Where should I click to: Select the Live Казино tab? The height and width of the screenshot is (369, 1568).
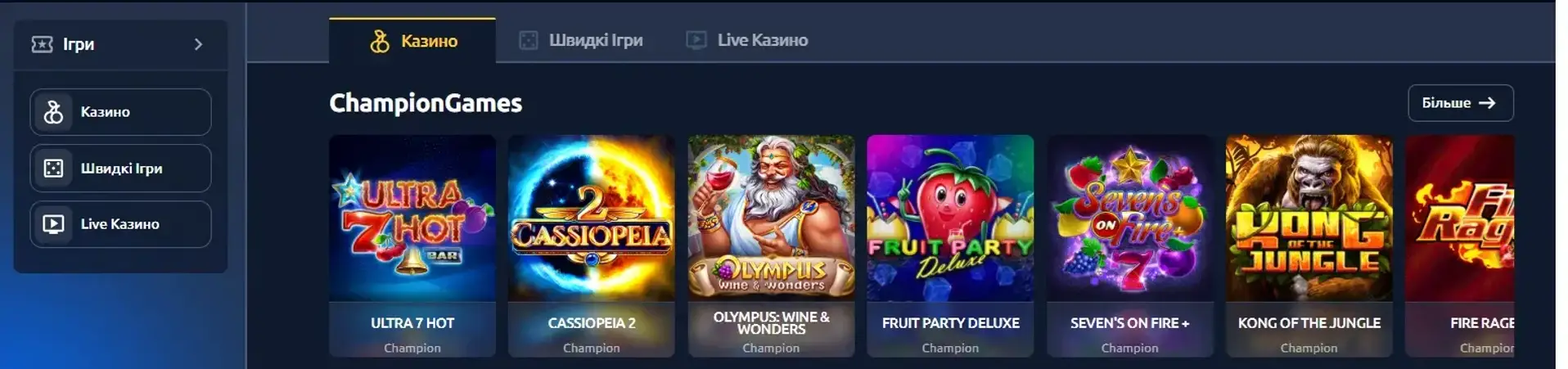pos(746,40)
